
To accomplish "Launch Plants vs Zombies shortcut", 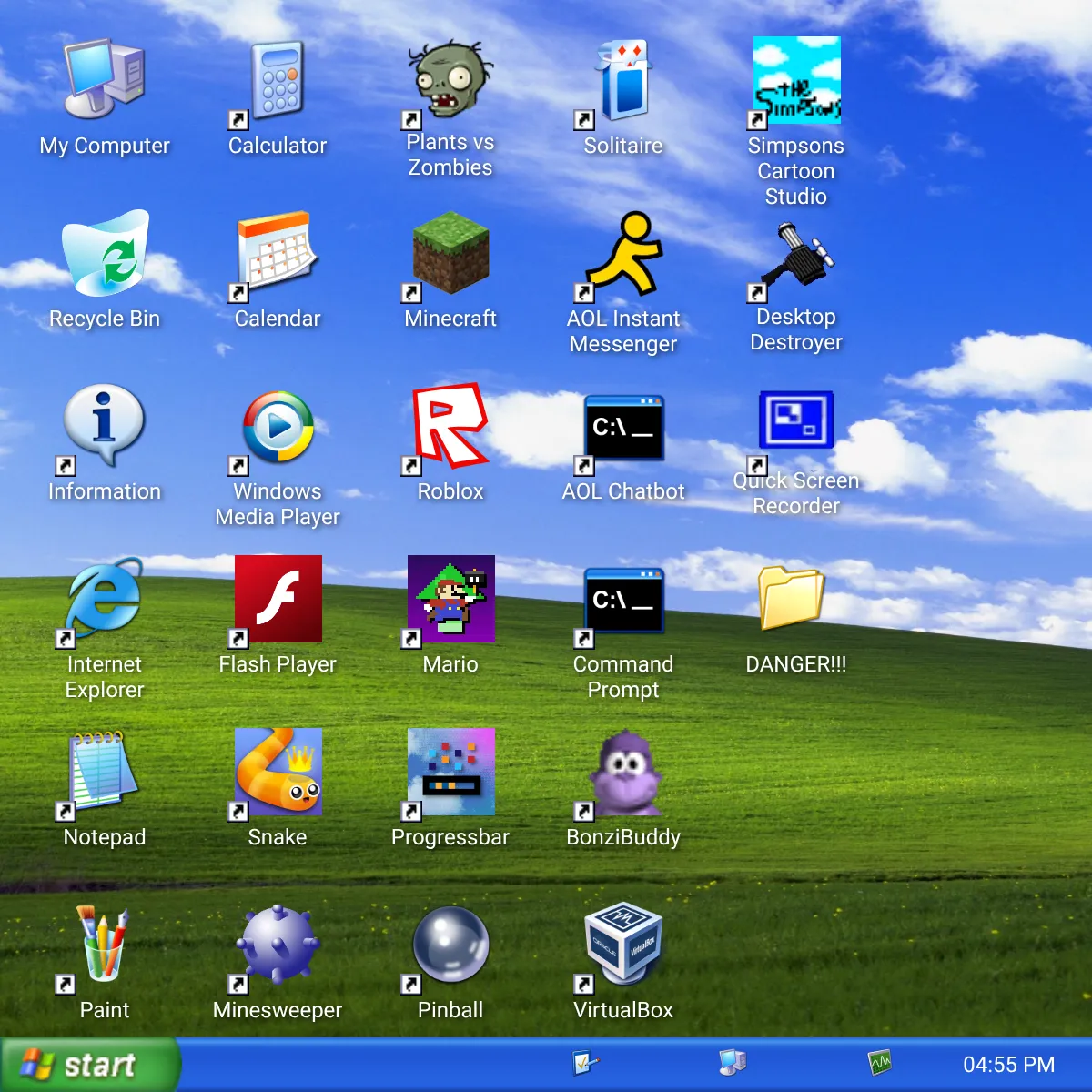I will [x=450, y=80].
